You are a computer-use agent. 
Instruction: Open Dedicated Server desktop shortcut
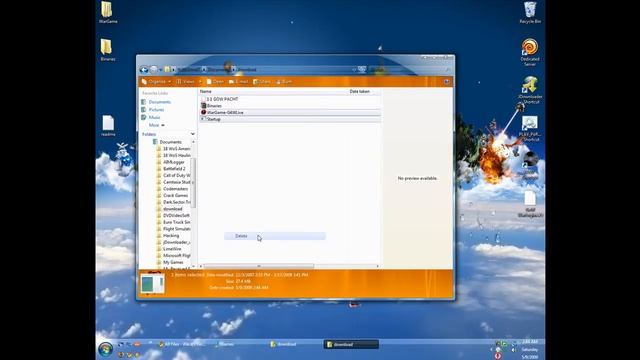(x=530, y=52)
